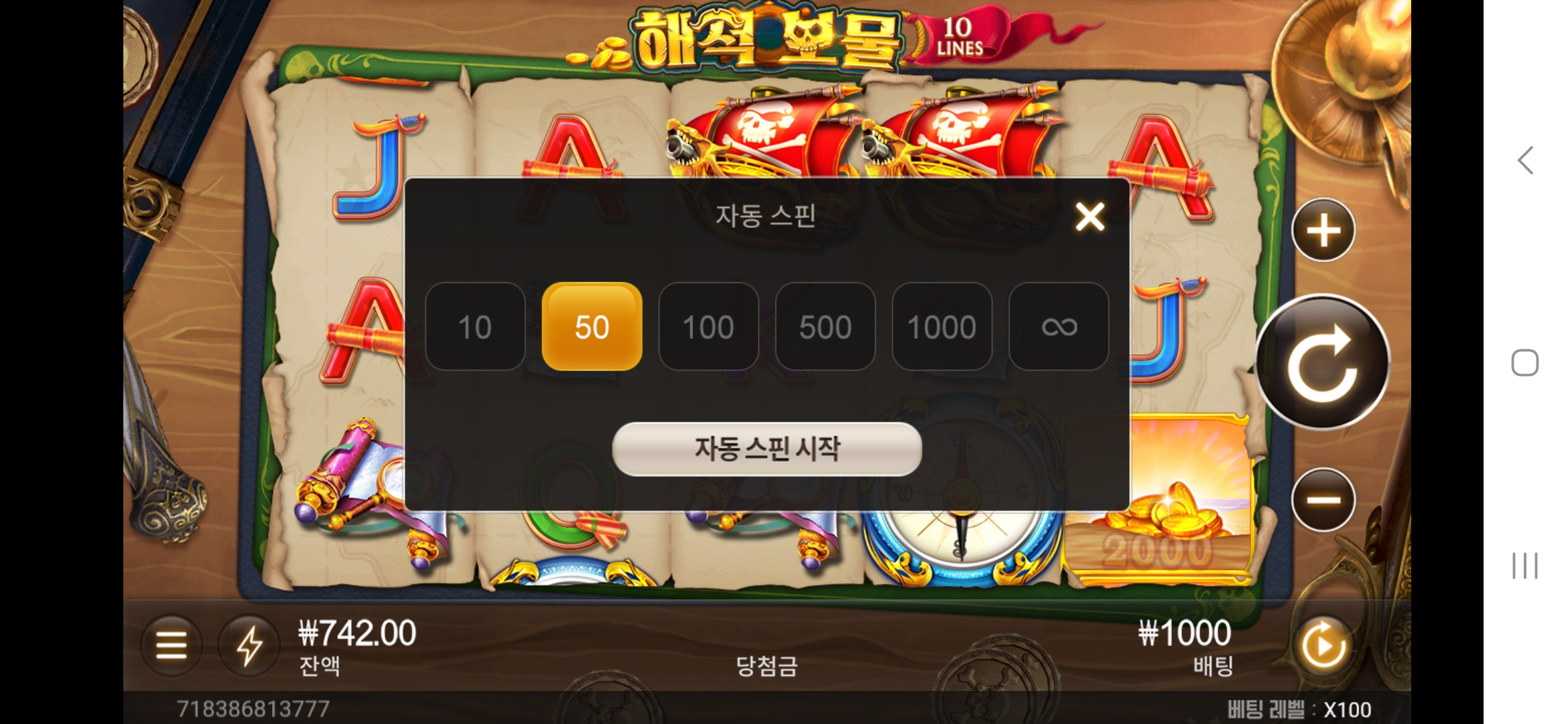
Task: Select the highlighted 50 spins option
Action: 592,326
